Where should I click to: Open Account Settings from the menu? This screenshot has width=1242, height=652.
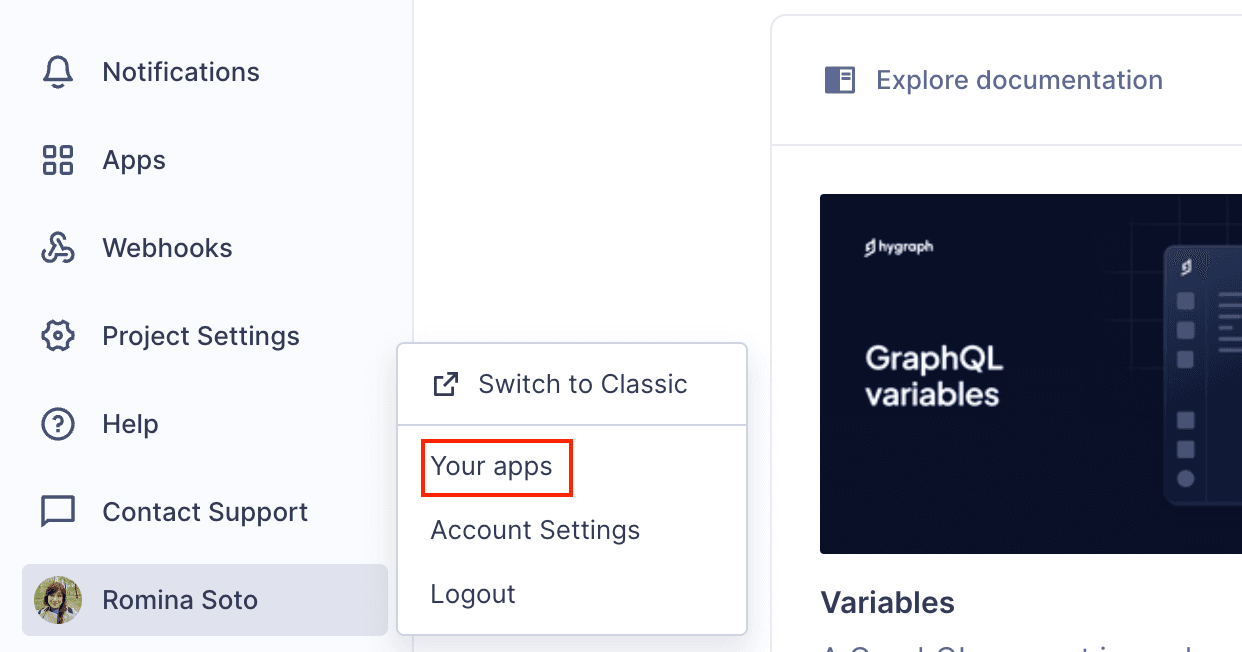point(535,530)
